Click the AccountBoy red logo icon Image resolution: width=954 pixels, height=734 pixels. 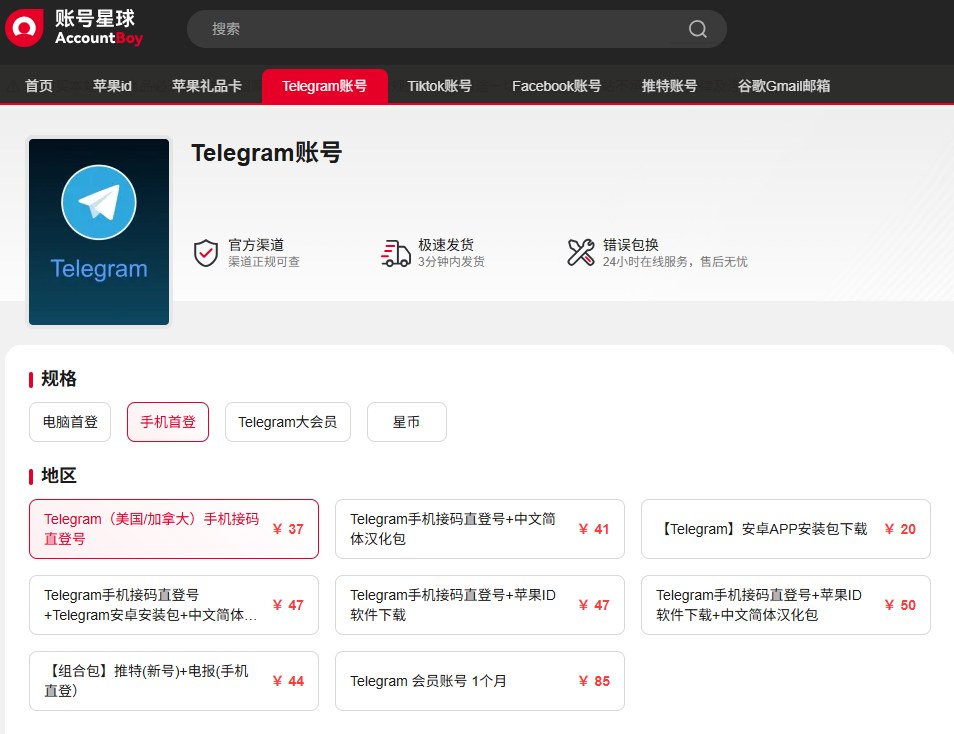24,27
